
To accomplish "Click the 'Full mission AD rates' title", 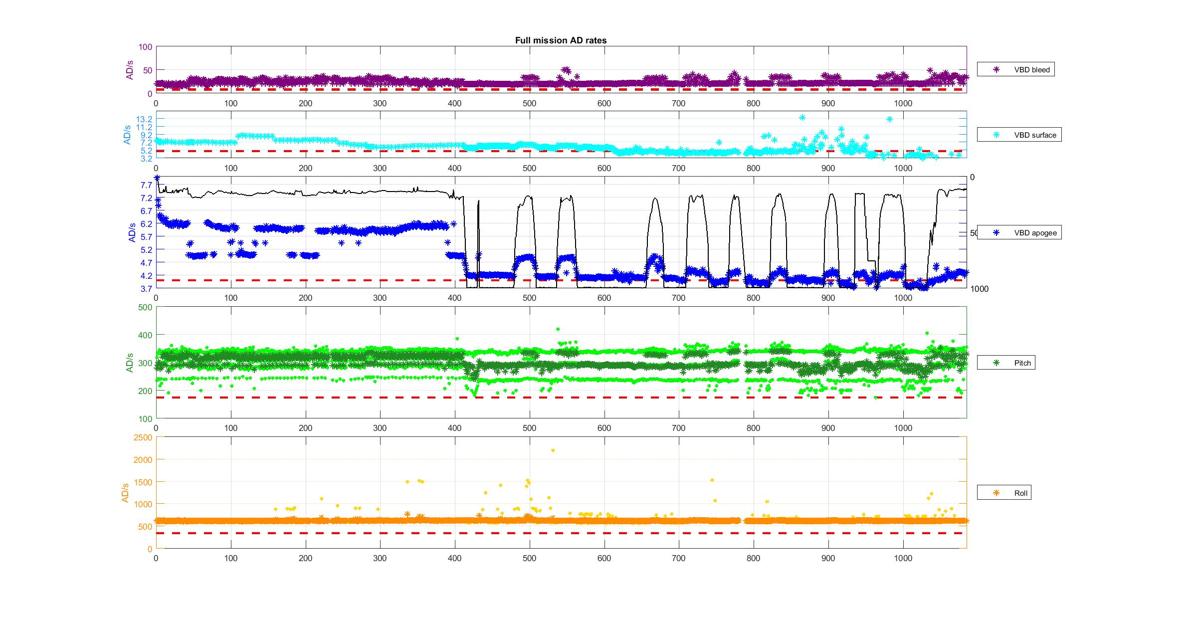I will coord(561,40).
